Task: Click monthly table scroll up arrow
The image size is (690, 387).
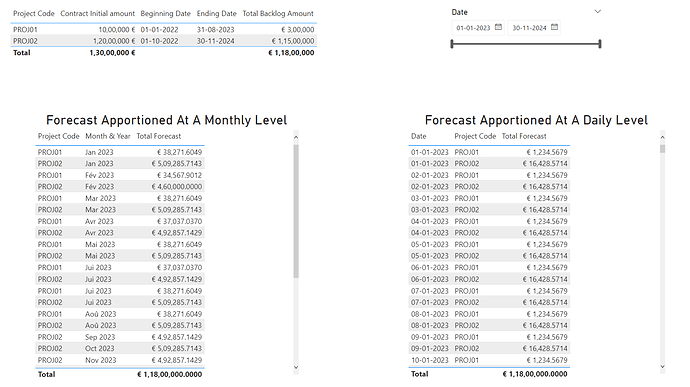Action: [296, 137]
